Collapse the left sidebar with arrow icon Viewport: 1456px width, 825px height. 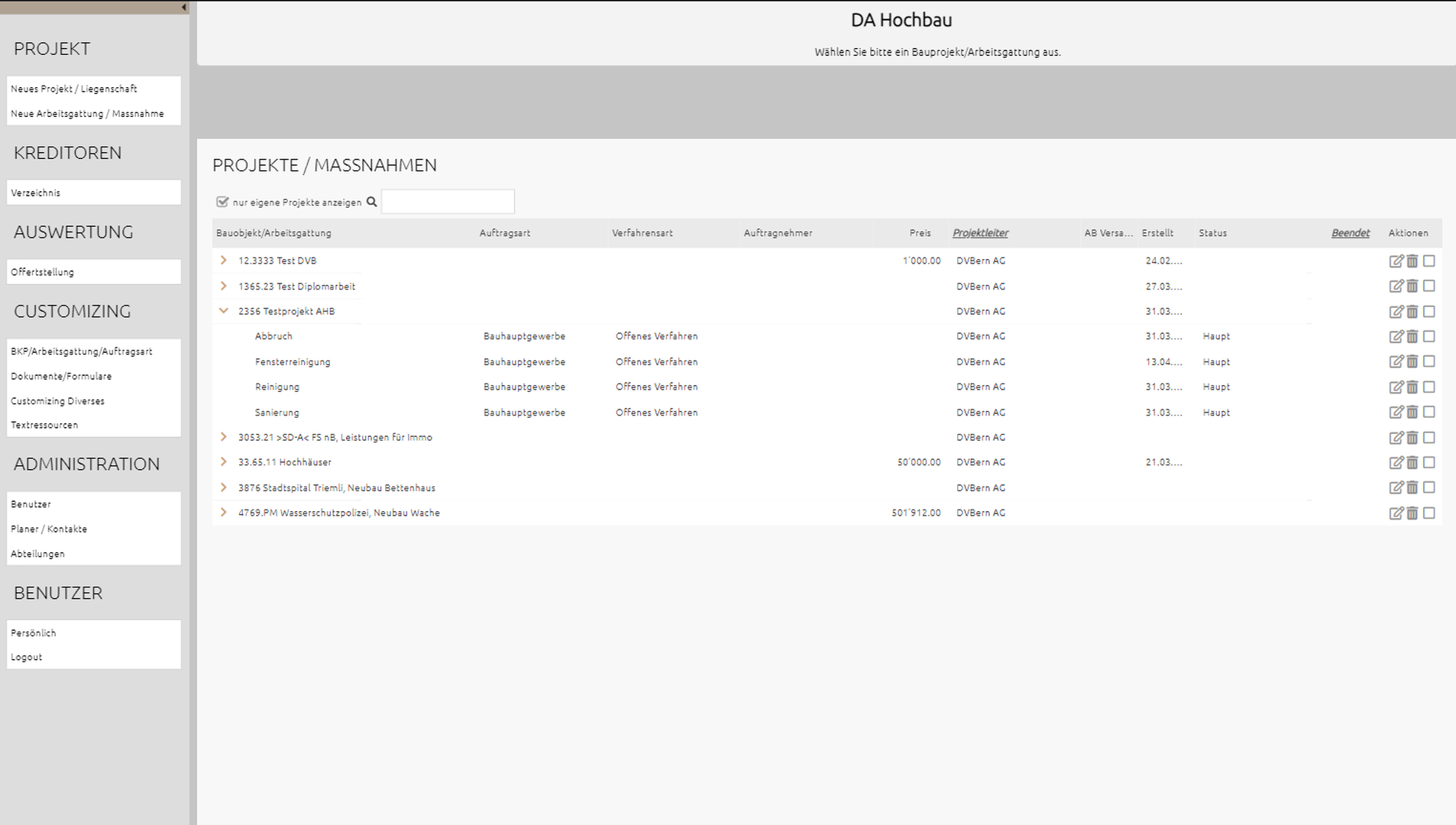tap(183, 8)
